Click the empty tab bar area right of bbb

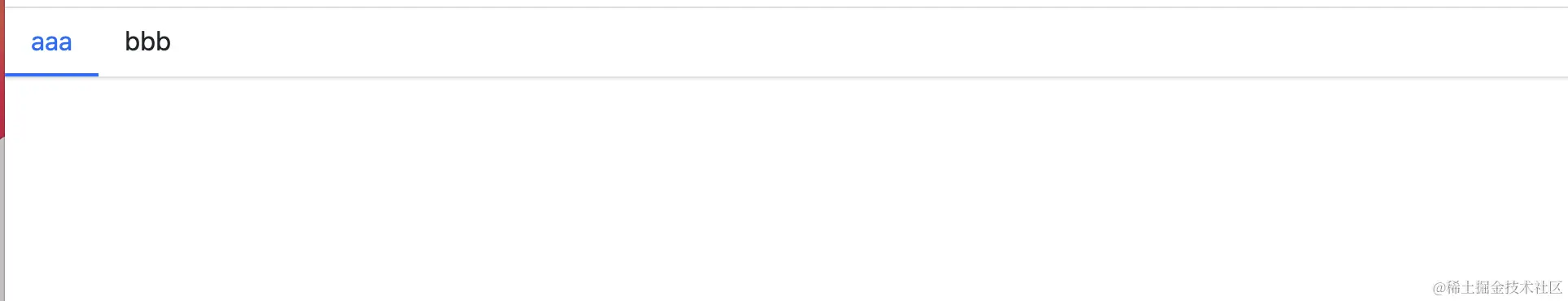coord(879,41)
